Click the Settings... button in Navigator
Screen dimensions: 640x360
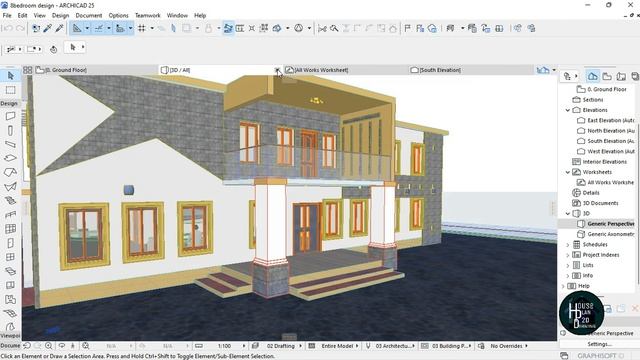pos(600,344)
